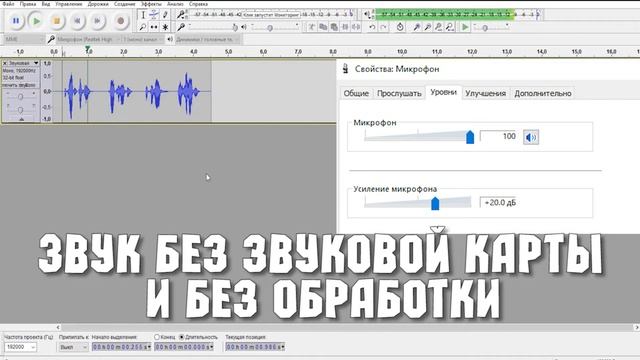Click the Copy icon in edit toolbar

point(323,27)
